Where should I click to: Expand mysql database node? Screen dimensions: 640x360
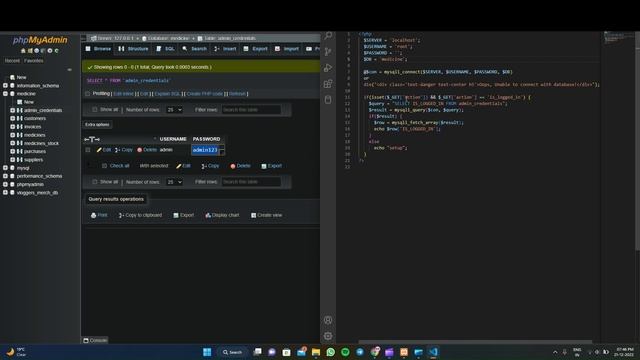5,168
